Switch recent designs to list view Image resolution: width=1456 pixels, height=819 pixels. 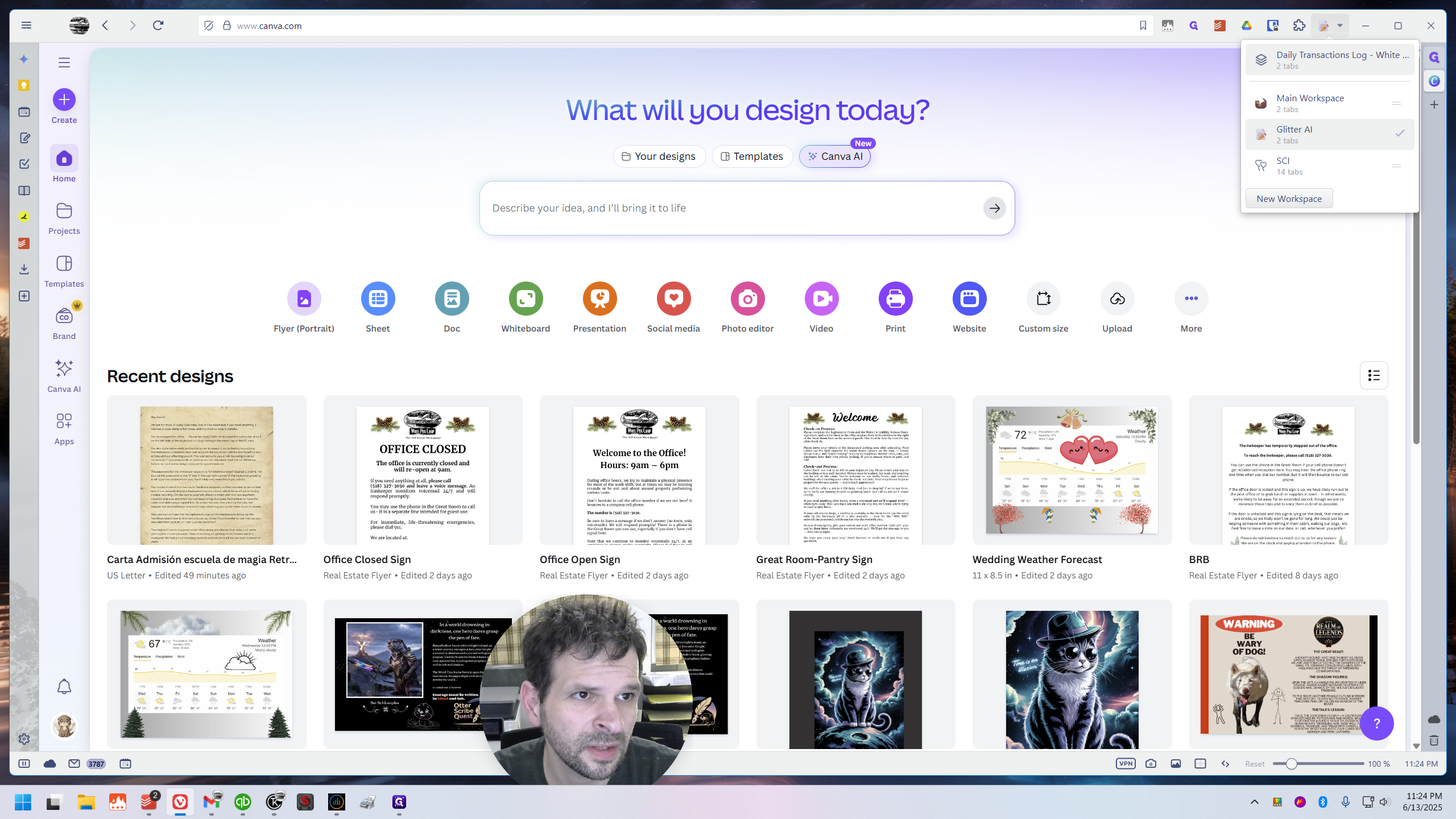click(x=1374, y=375)
